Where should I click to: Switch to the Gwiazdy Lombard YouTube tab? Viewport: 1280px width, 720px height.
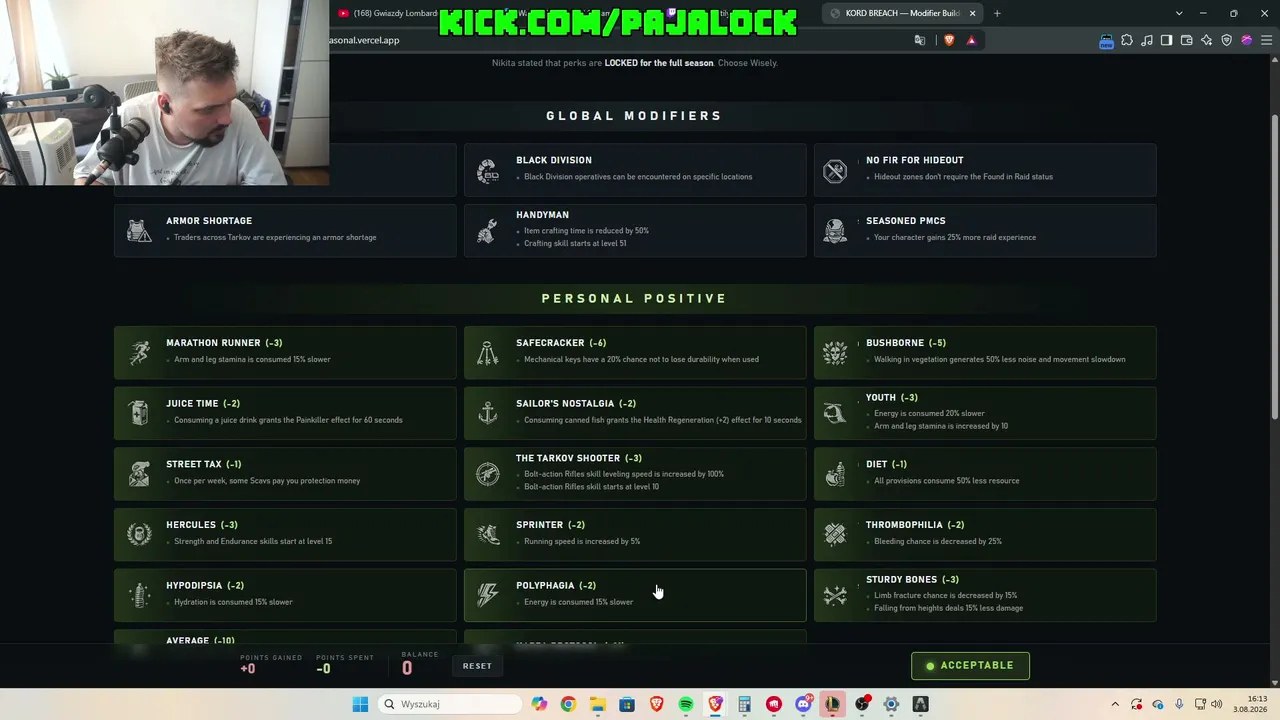pyautogui.click(x=387, y=13)
